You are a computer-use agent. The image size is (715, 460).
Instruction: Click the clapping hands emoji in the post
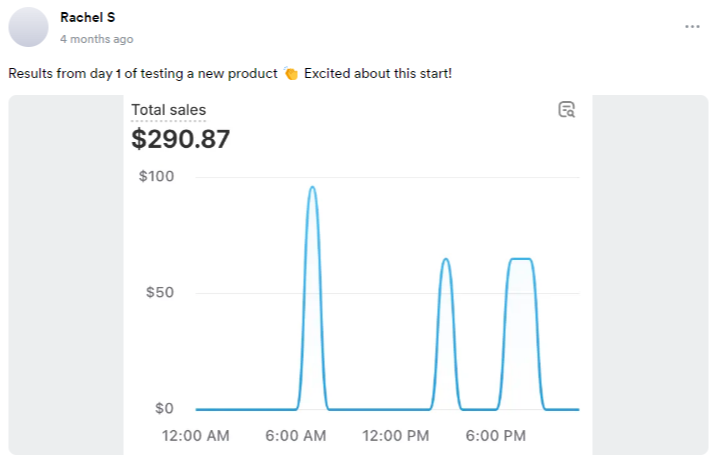(291, 74)
